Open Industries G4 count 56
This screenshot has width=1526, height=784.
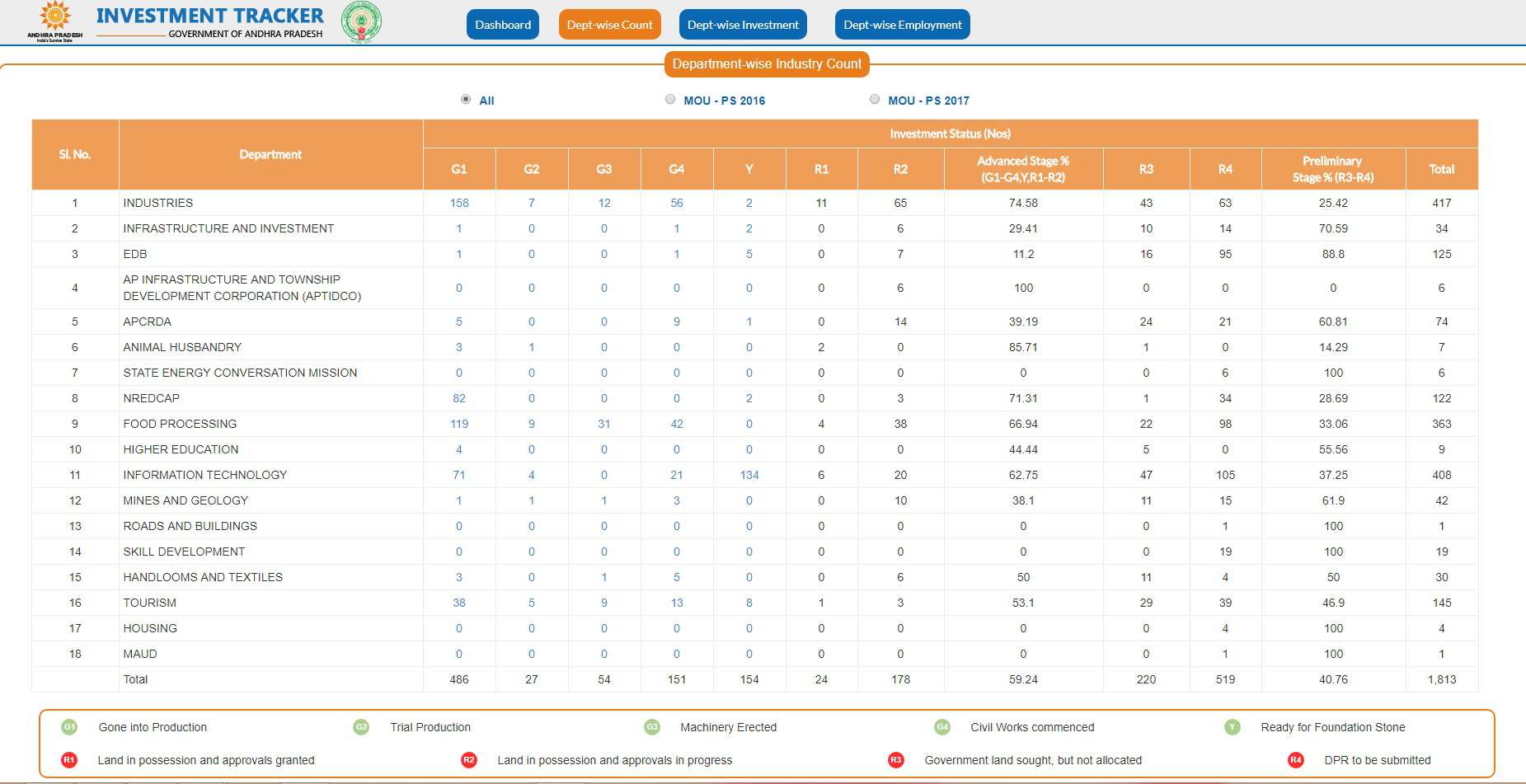677,203
